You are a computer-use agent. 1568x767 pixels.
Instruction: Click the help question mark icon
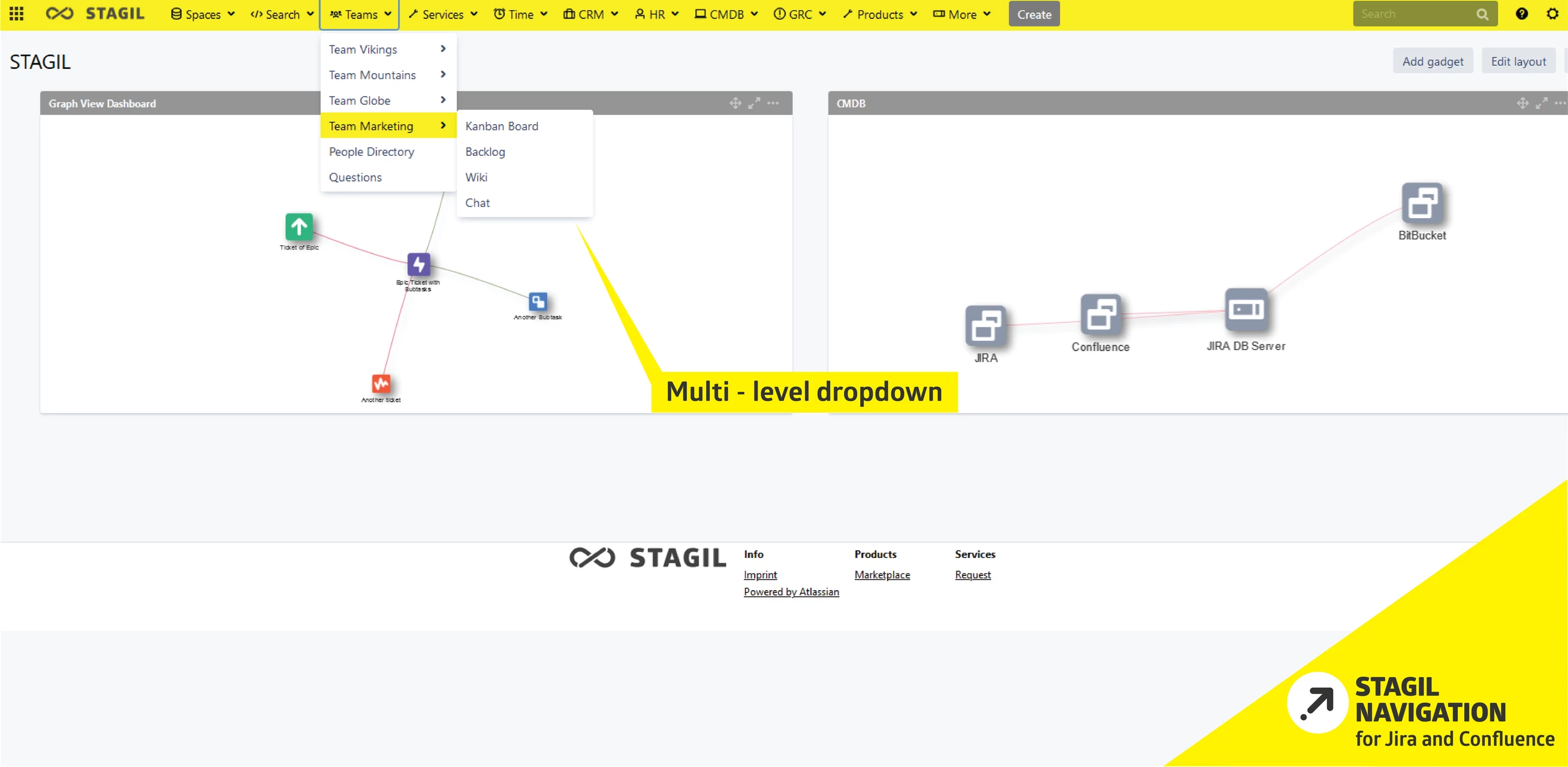[1521, 13]
